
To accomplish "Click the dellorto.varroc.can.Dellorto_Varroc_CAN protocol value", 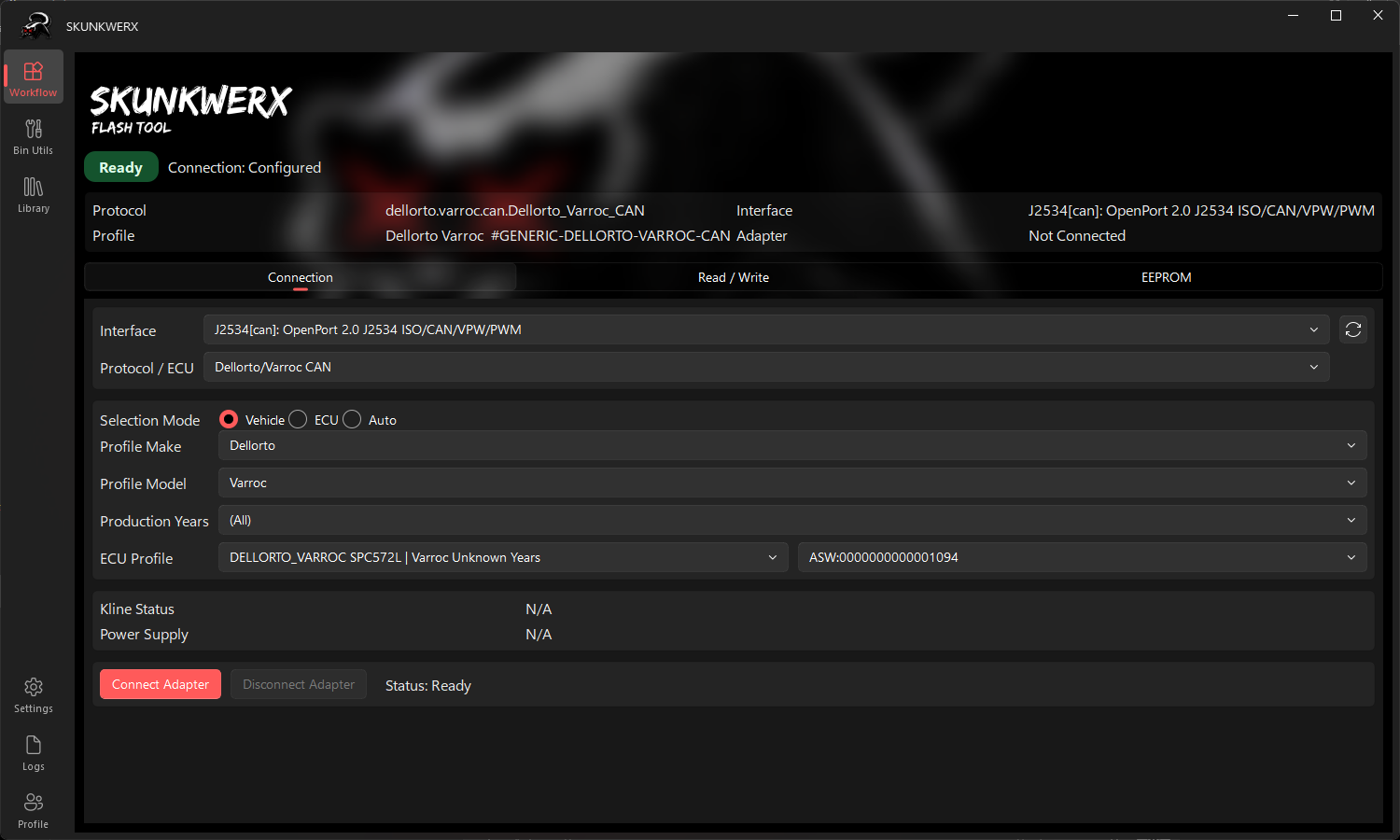I will click(x=515, y=210).
